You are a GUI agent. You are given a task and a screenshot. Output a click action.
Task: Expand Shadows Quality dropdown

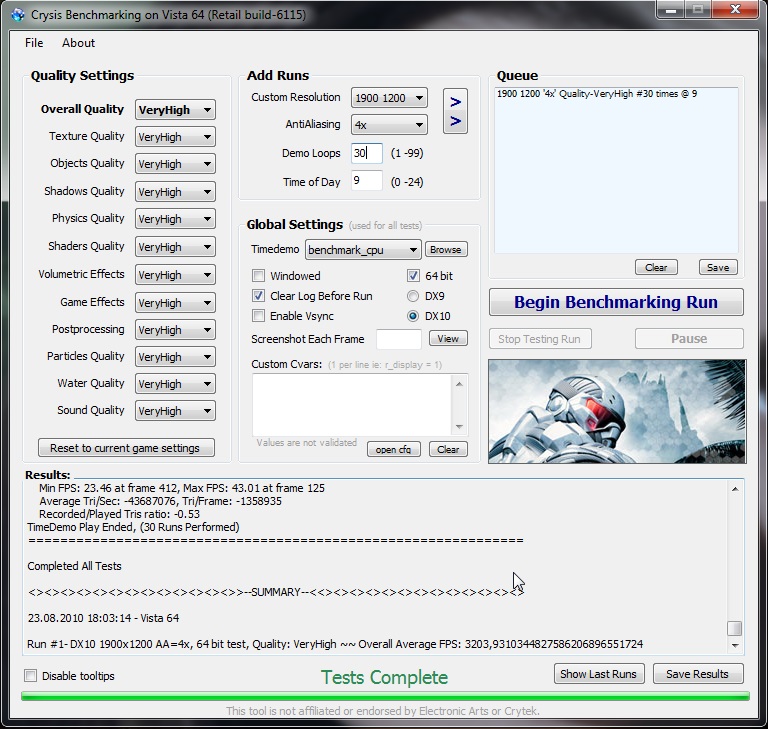(175, 192)
